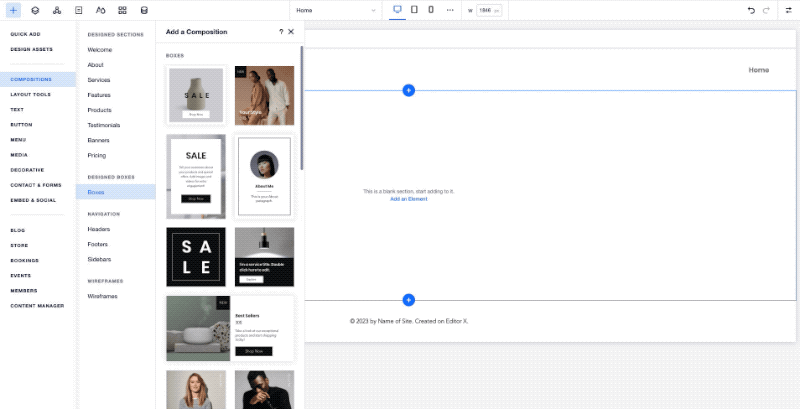Select Layout Tools category
This screenshot has height=409, width=800.
pos(31,95)
